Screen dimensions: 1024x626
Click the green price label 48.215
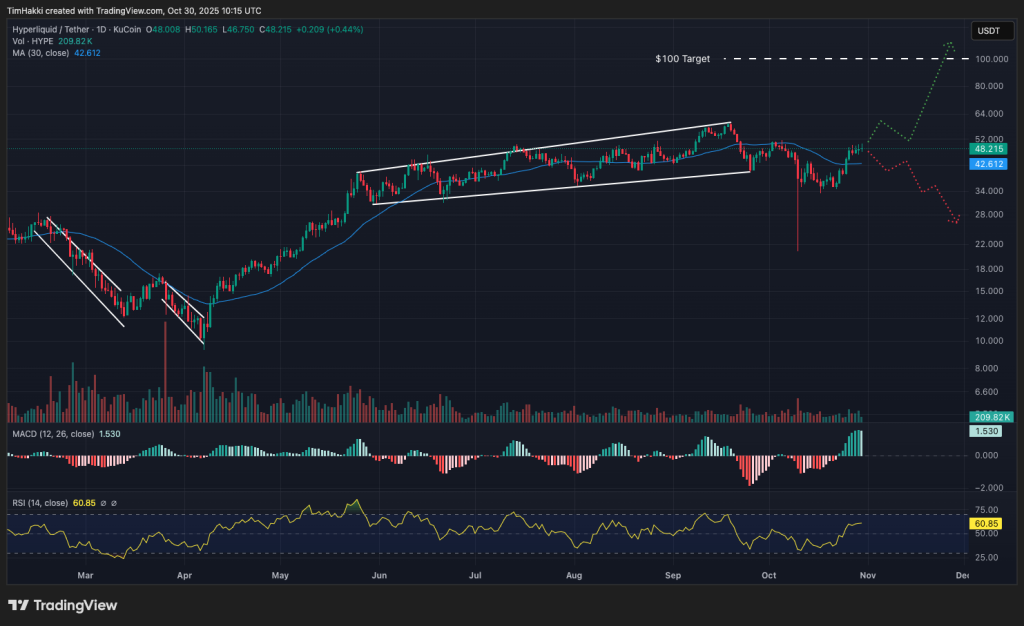(986, 148)
